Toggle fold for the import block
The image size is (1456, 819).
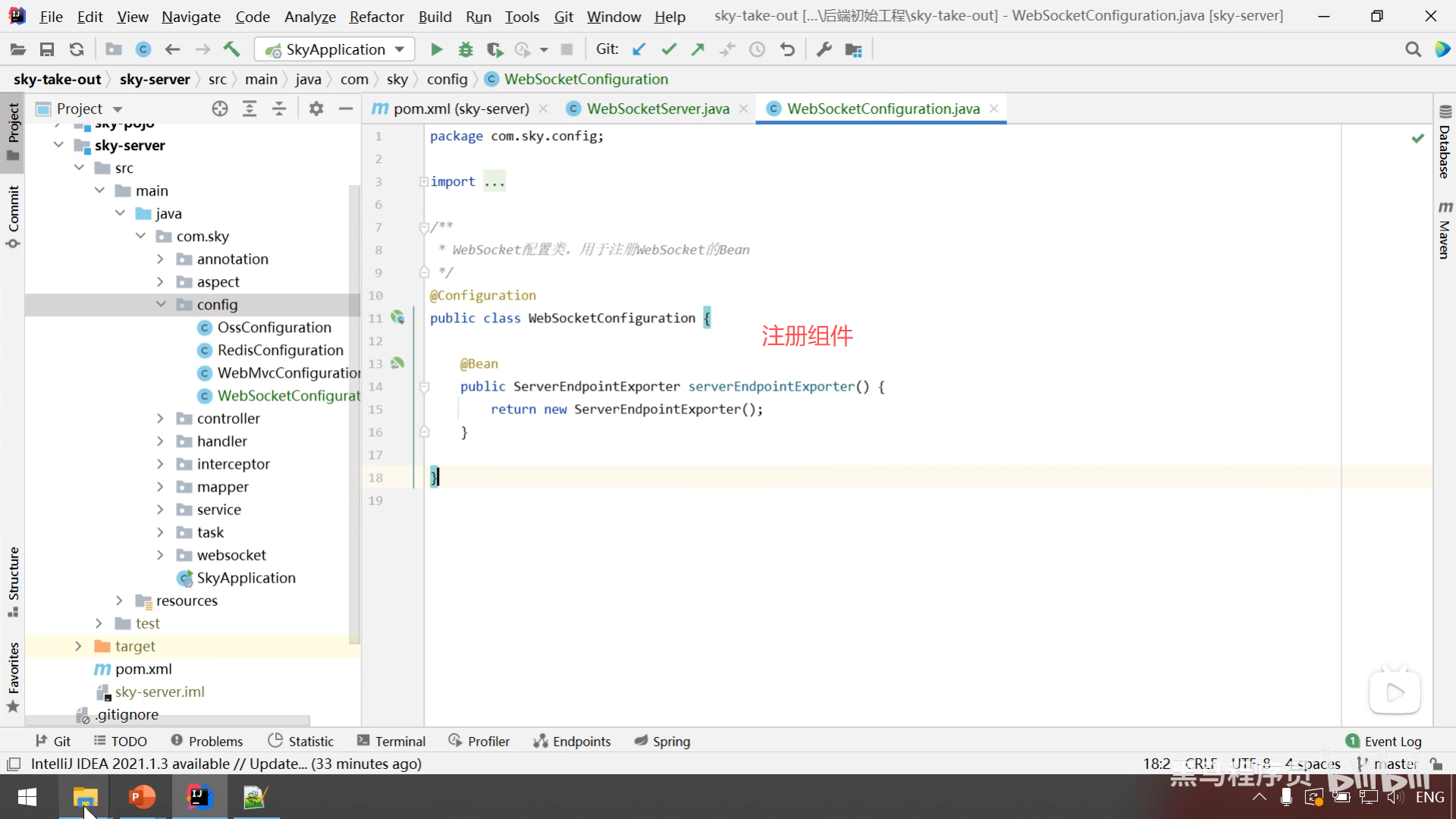point(424,182)
